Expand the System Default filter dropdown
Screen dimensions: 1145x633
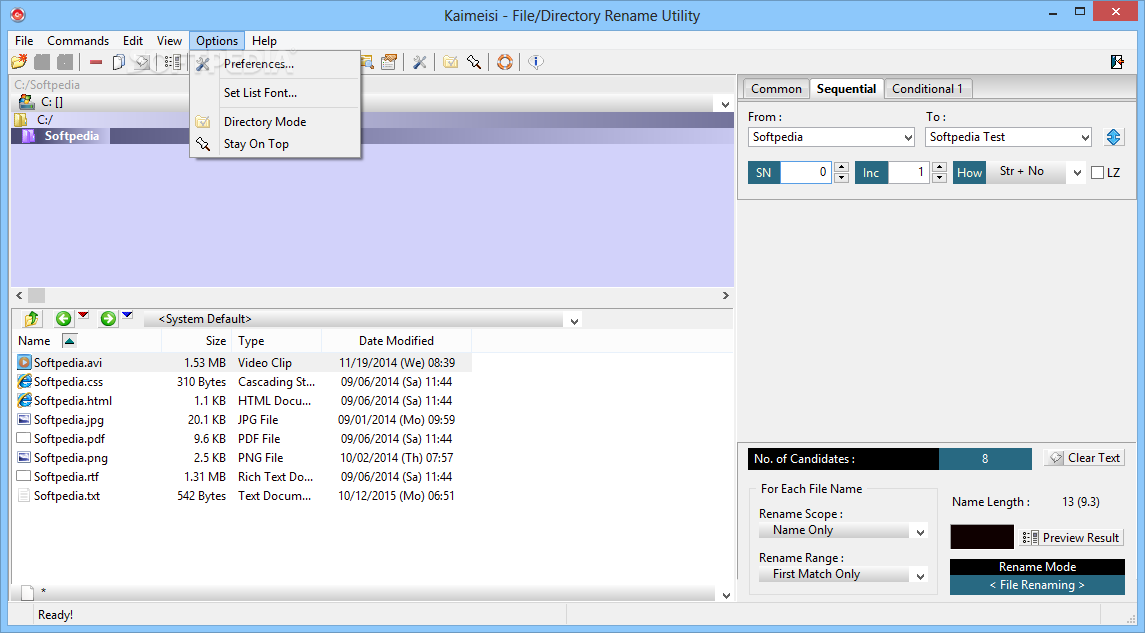coord(574,321)
